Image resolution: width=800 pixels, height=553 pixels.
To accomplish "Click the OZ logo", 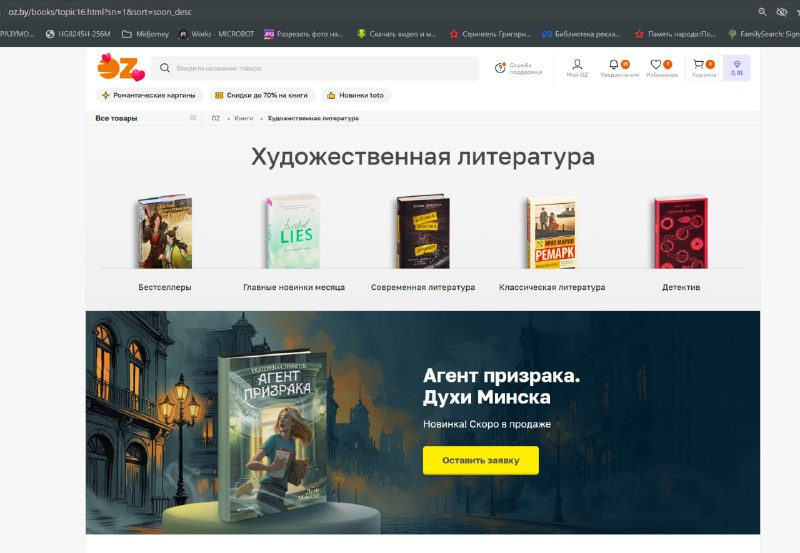I will (x=121, y=67).
